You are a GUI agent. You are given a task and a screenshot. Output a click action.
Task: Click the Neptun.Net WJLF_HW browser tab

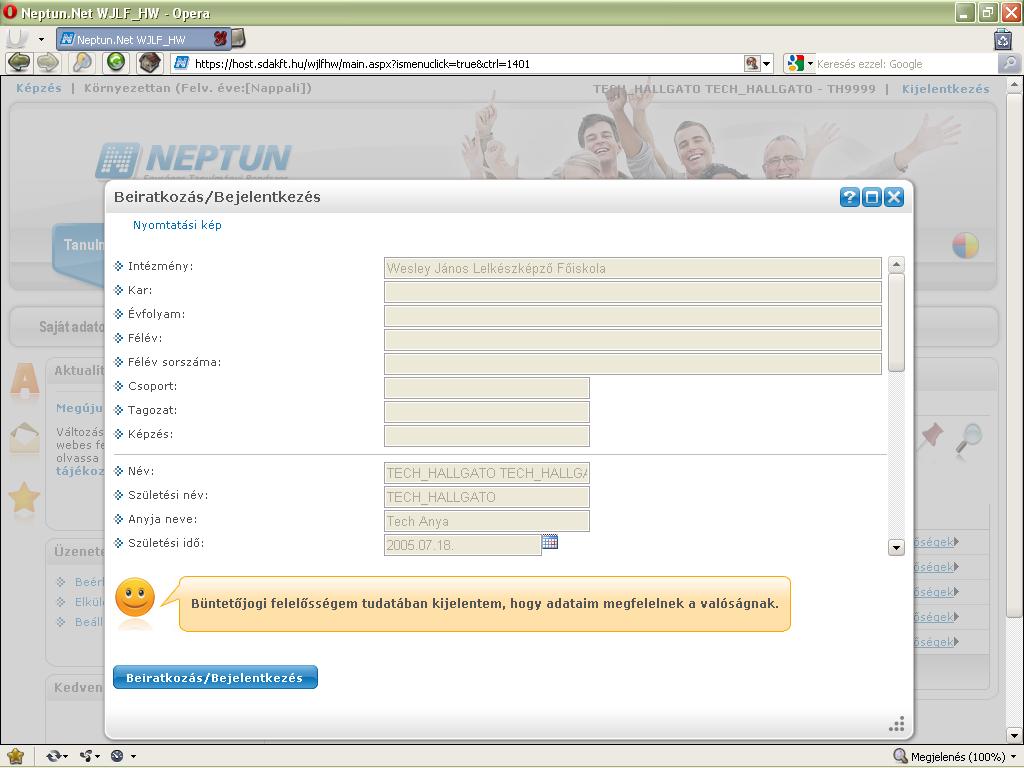(143, 39)
